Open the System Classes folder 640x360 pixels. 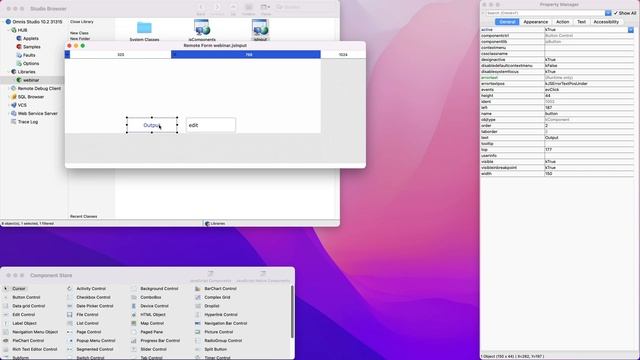click(x=144, y=31)
